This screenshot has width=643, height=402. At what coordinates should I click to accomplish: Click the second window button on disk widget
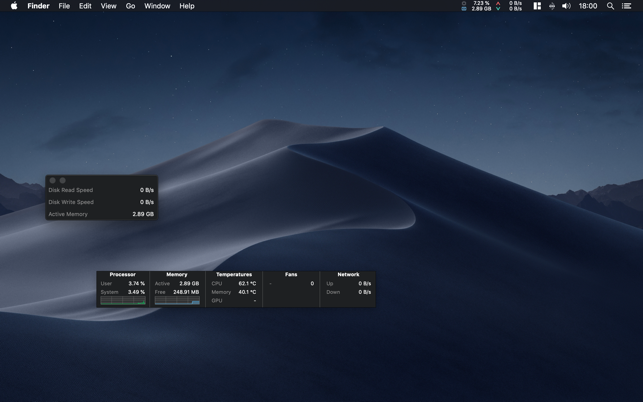coord(62,180)
